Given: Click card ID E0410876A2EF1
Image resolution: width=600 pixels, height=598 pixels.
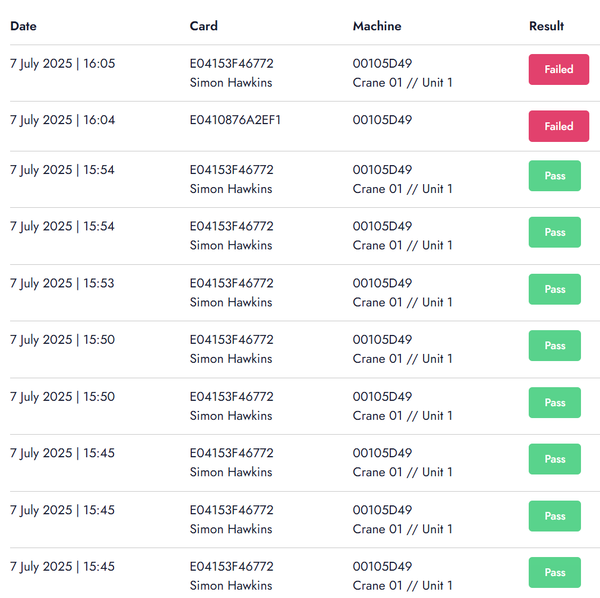Looking at the screenshot, I should (x=235, y=120).
